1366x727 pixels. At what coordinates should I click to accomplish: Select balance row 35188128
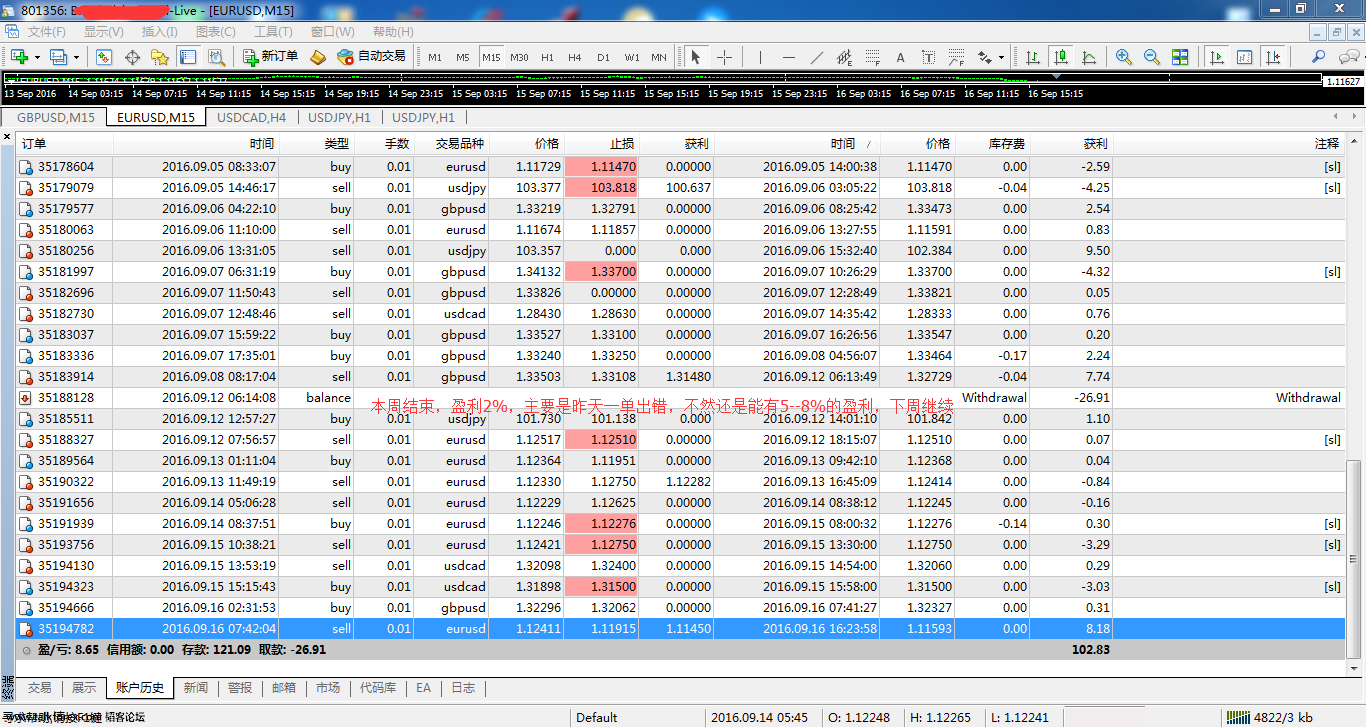(x=682, y=397)
